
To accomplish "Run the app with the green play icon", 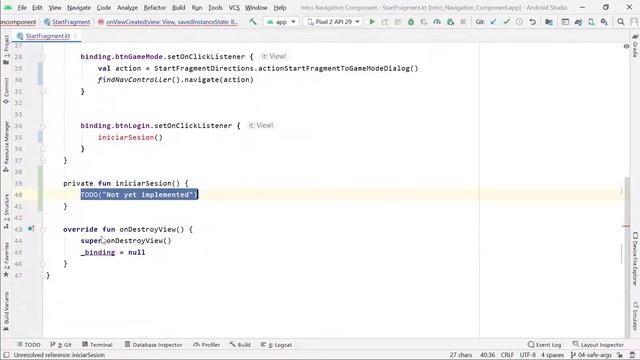I will coord(372,22).
